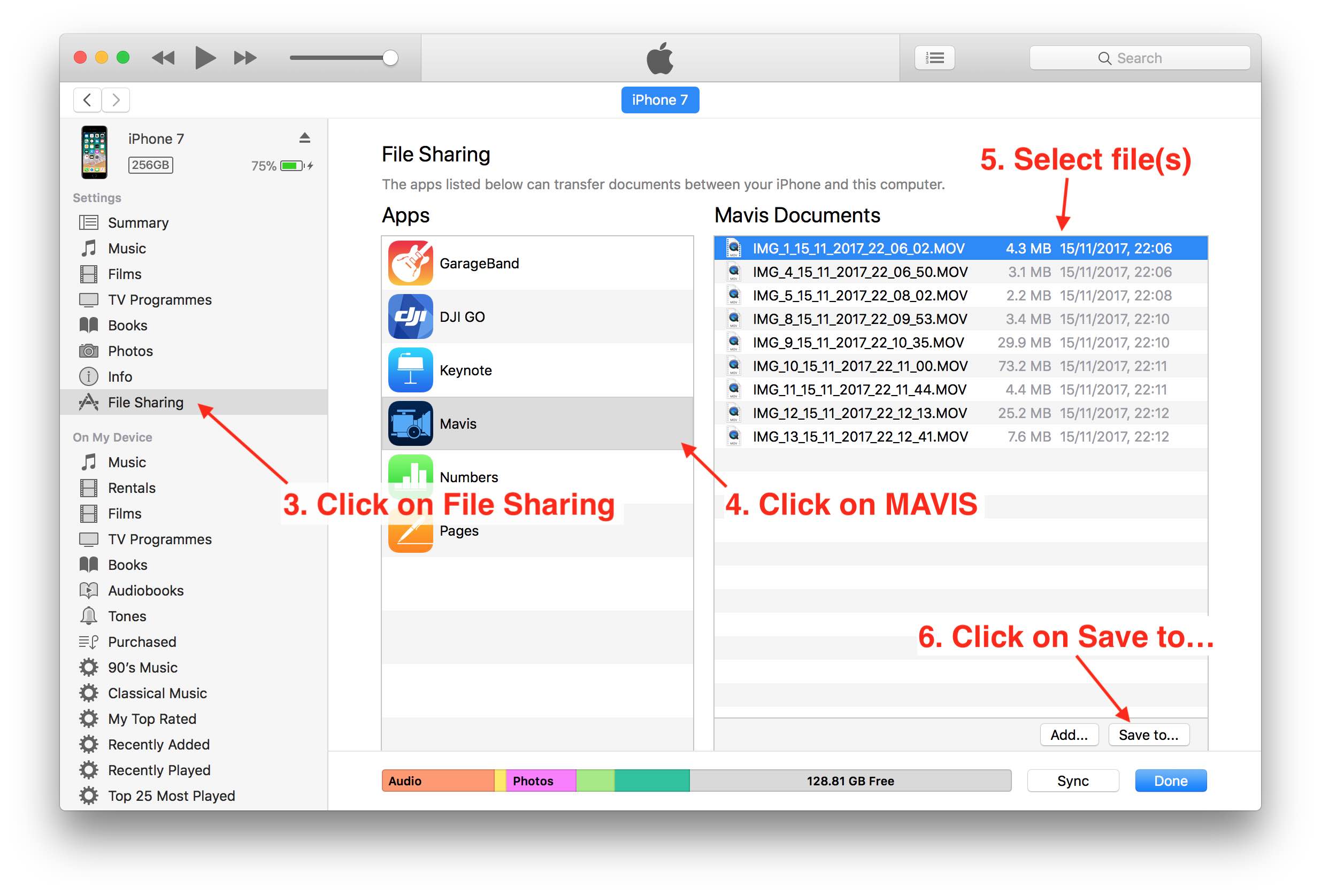Open Music under Settings

pyautogui.click(x=193, y=248)
